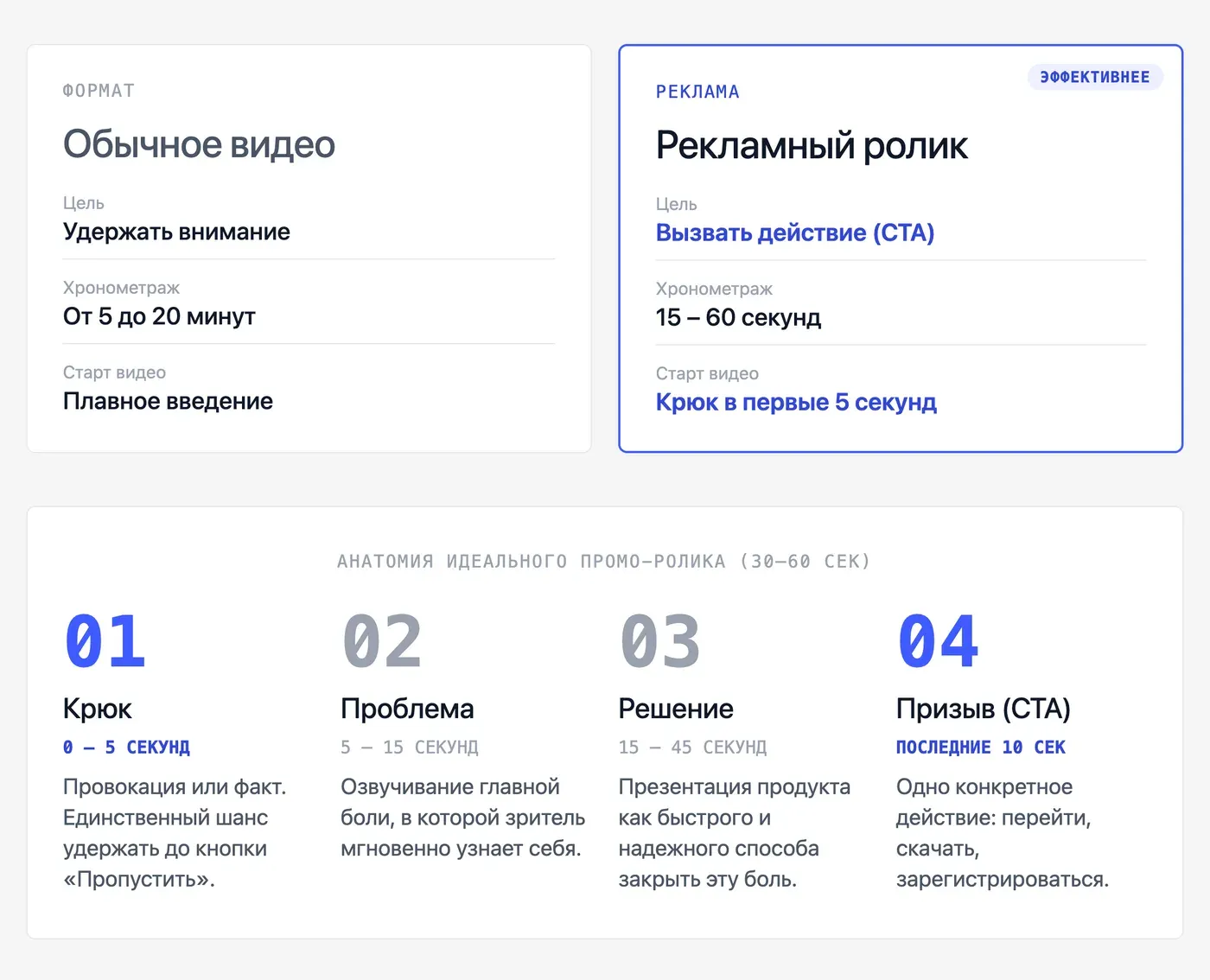Click Крюк в первые 5 секунд text

[x=796, y=402]
